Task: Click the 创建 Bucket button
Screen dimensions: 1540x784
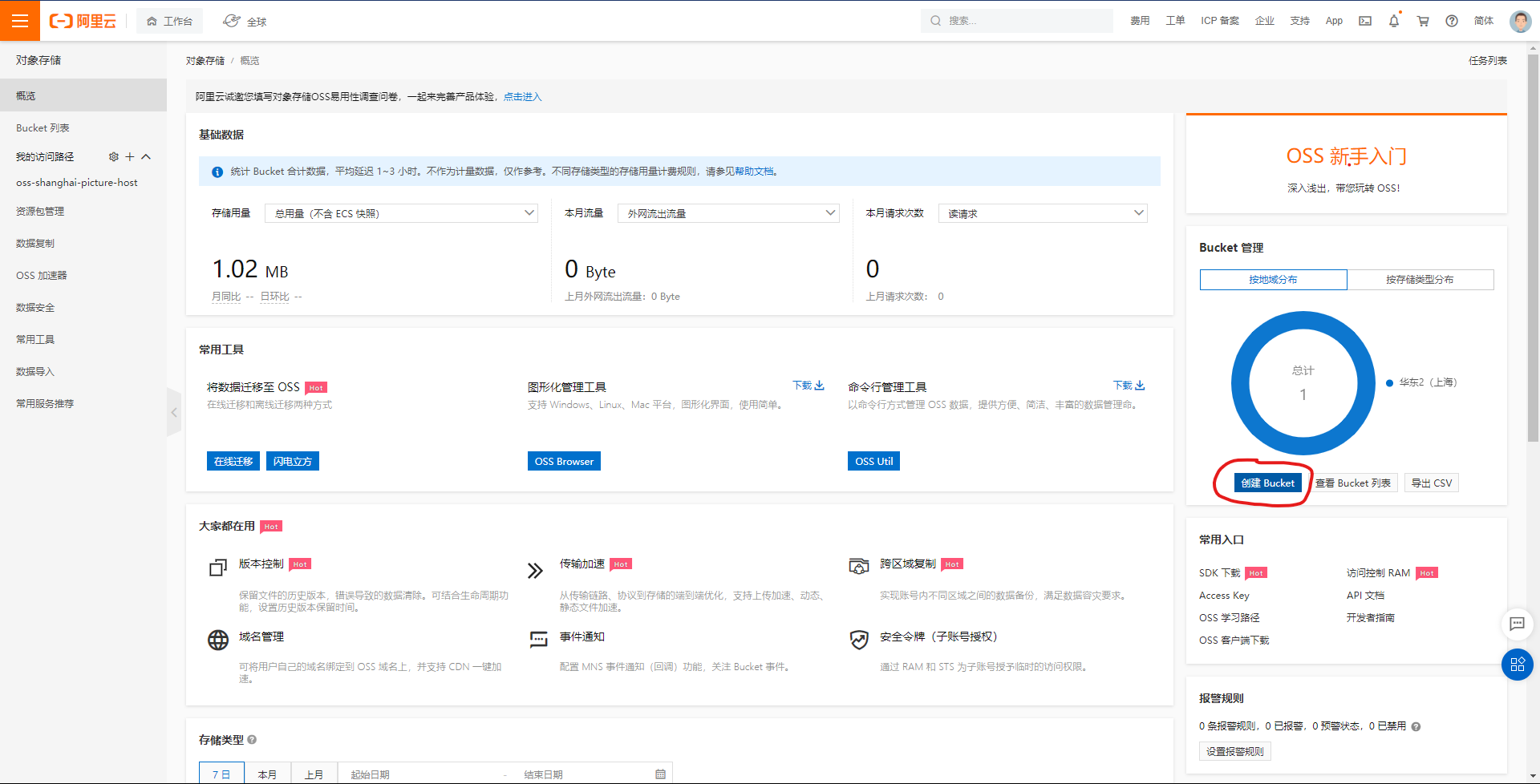Action: [x=1267, y=483]
